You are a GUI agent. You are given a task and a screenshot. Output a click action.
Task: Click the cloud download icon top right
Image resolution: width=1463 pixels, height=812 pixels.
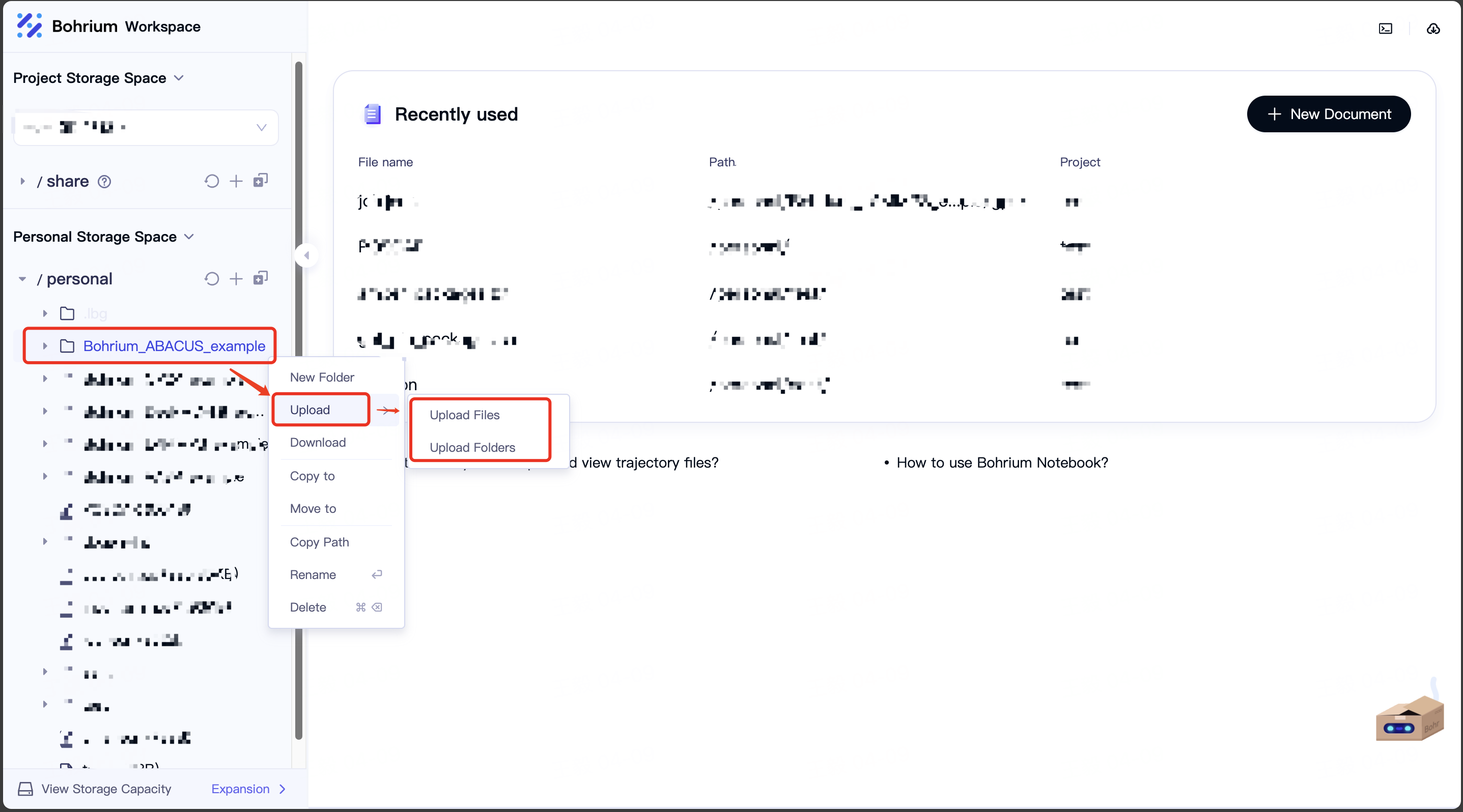(x=1433, y=27)
